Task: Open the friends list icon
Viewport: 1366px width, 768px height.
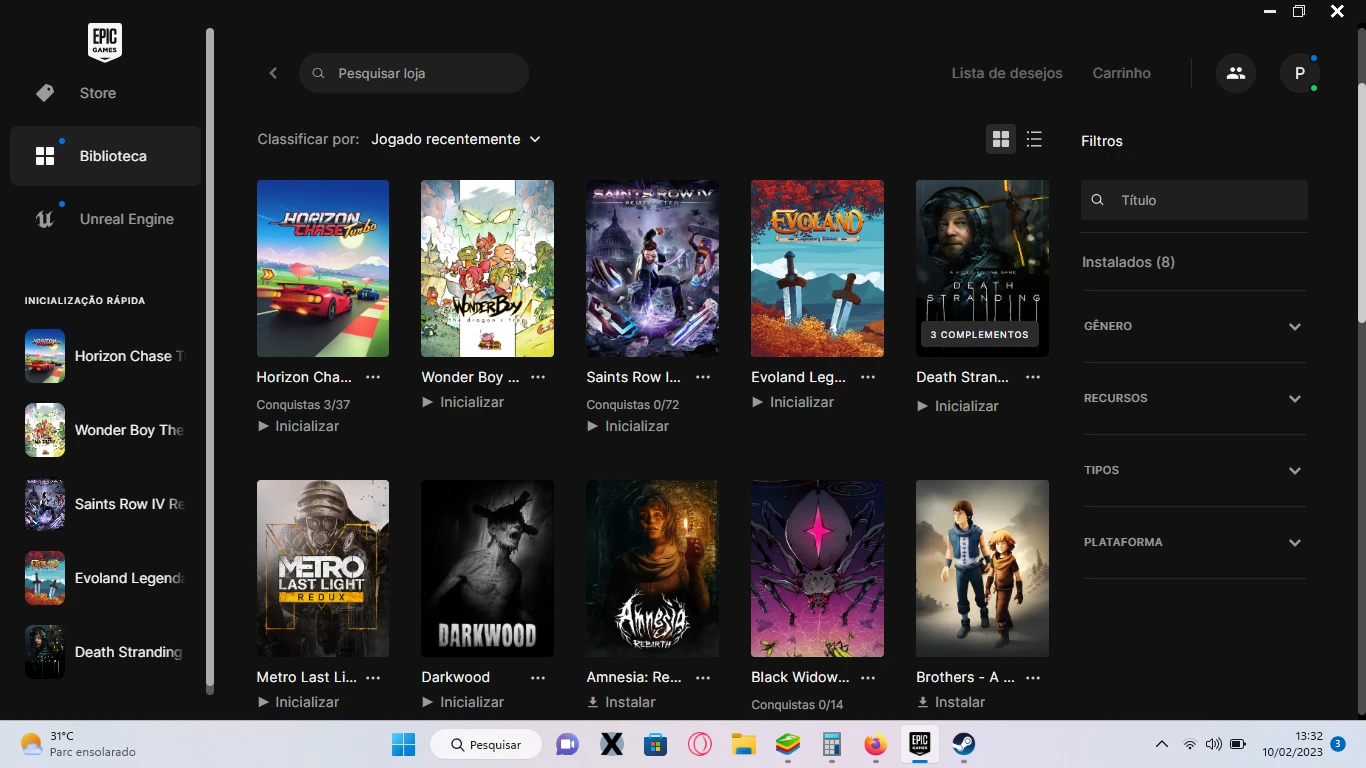Action: (x=1236, y=73)
